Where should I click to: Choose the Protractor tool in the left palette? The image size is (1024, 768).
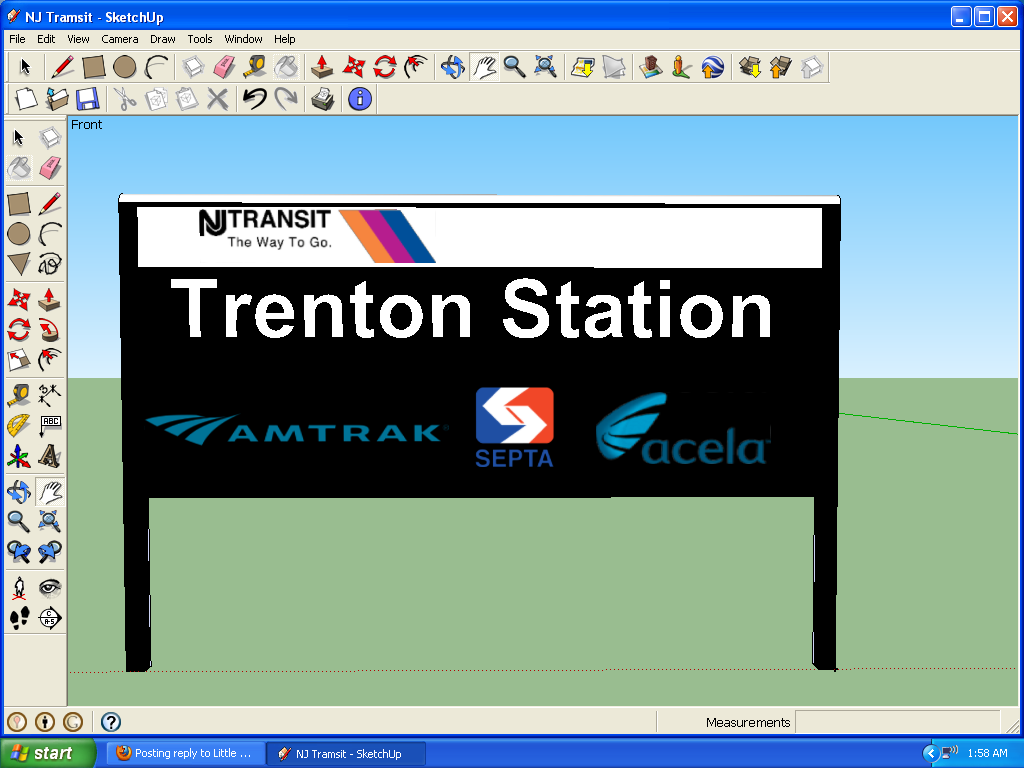tap(19, 425)
